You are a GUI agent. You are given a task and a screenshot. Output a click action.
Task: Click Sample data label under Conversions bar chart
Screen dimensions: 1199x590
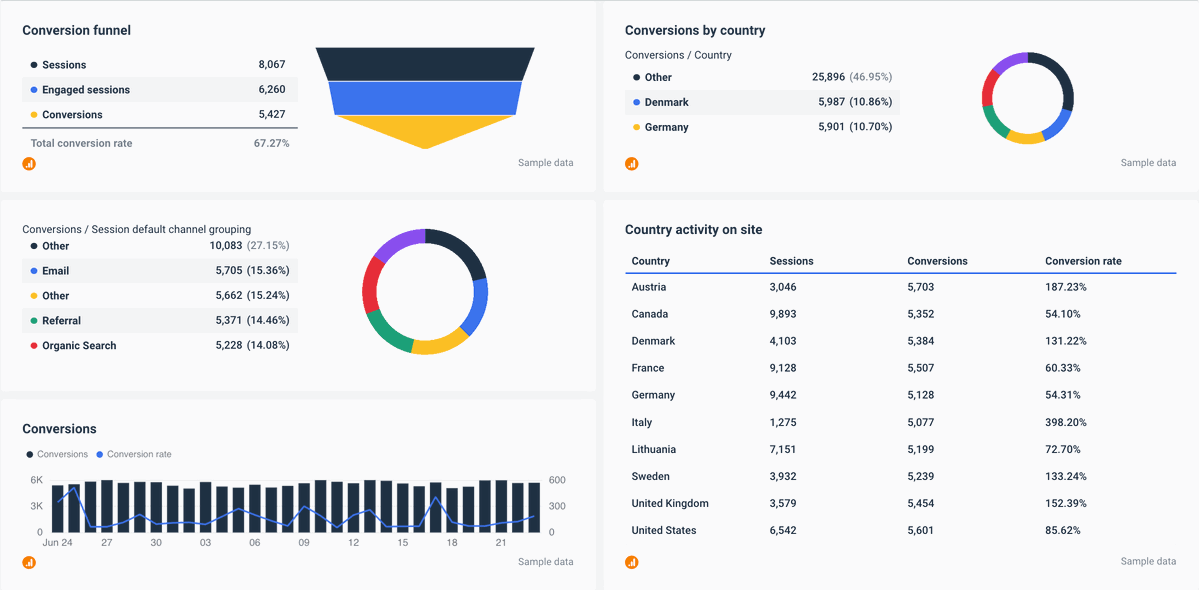pos(545,562)
